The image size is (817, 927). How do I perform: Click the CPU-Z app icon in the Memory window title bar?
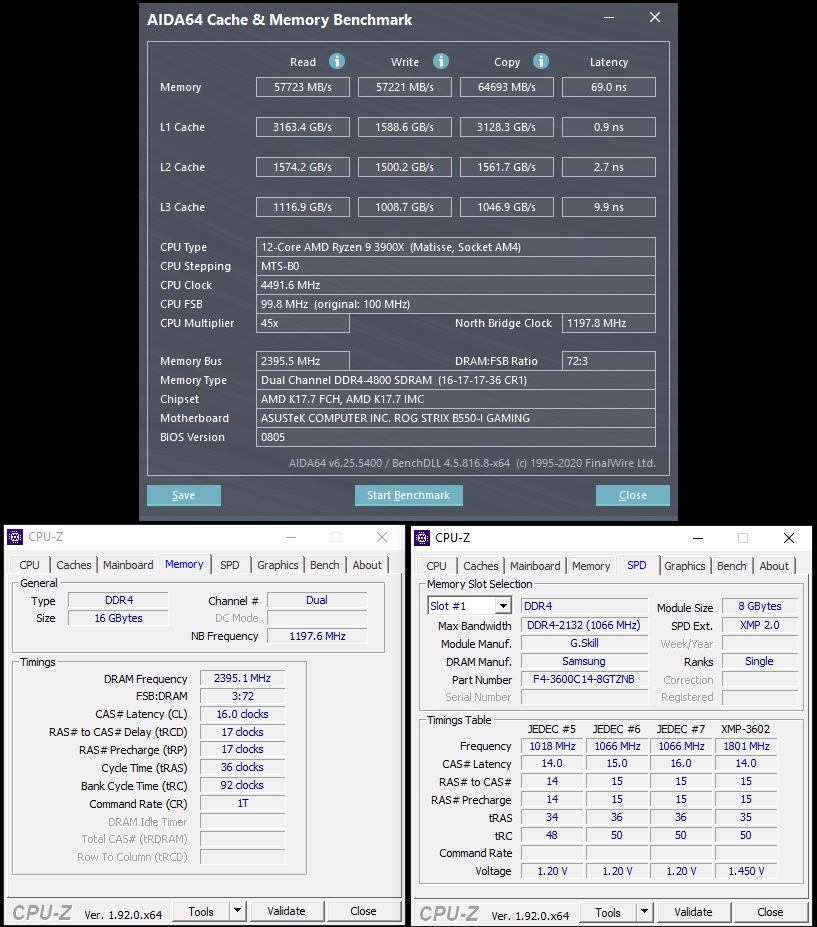(15, 537)
